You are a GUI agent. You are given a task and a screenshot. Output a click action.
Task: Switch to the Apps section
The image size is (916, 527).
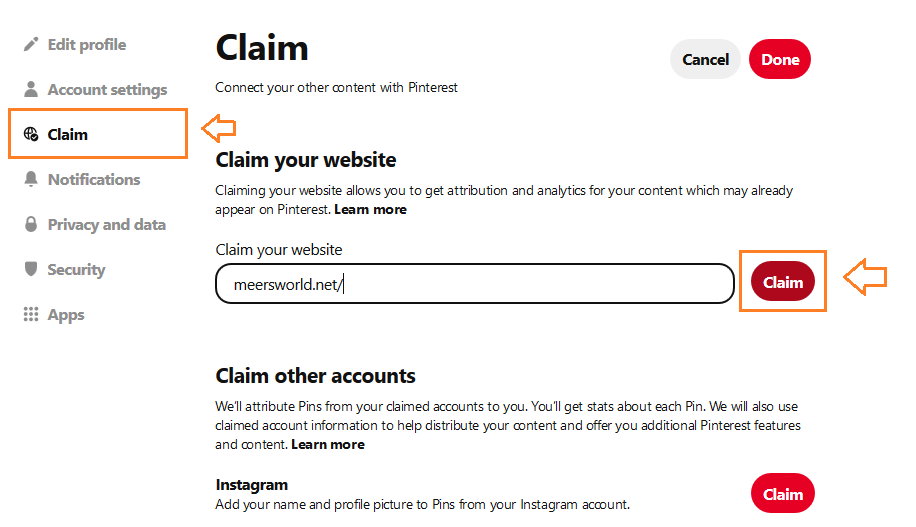point(66,315)
